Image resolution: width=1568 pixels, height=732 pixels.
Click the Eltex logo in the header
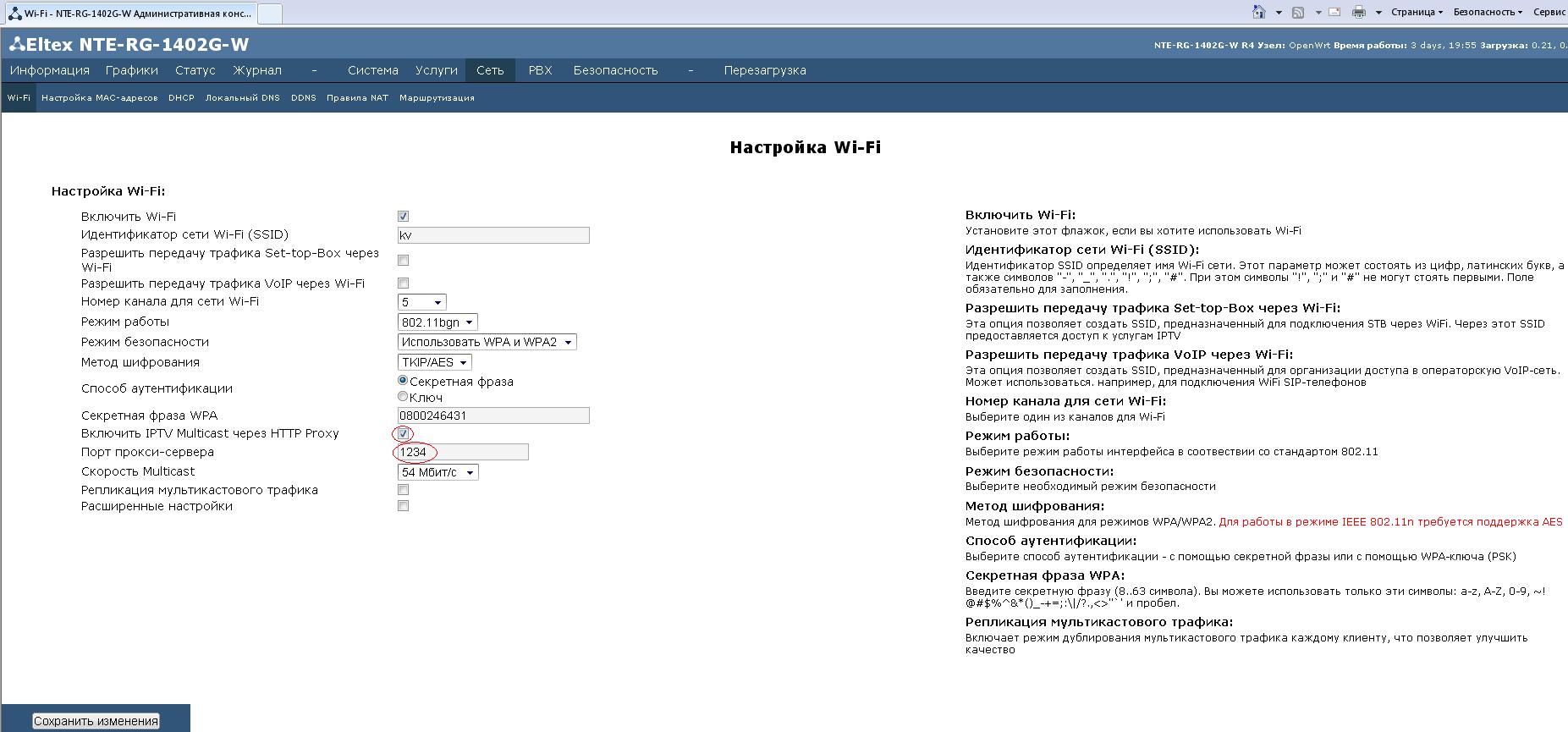coord(16,45)
